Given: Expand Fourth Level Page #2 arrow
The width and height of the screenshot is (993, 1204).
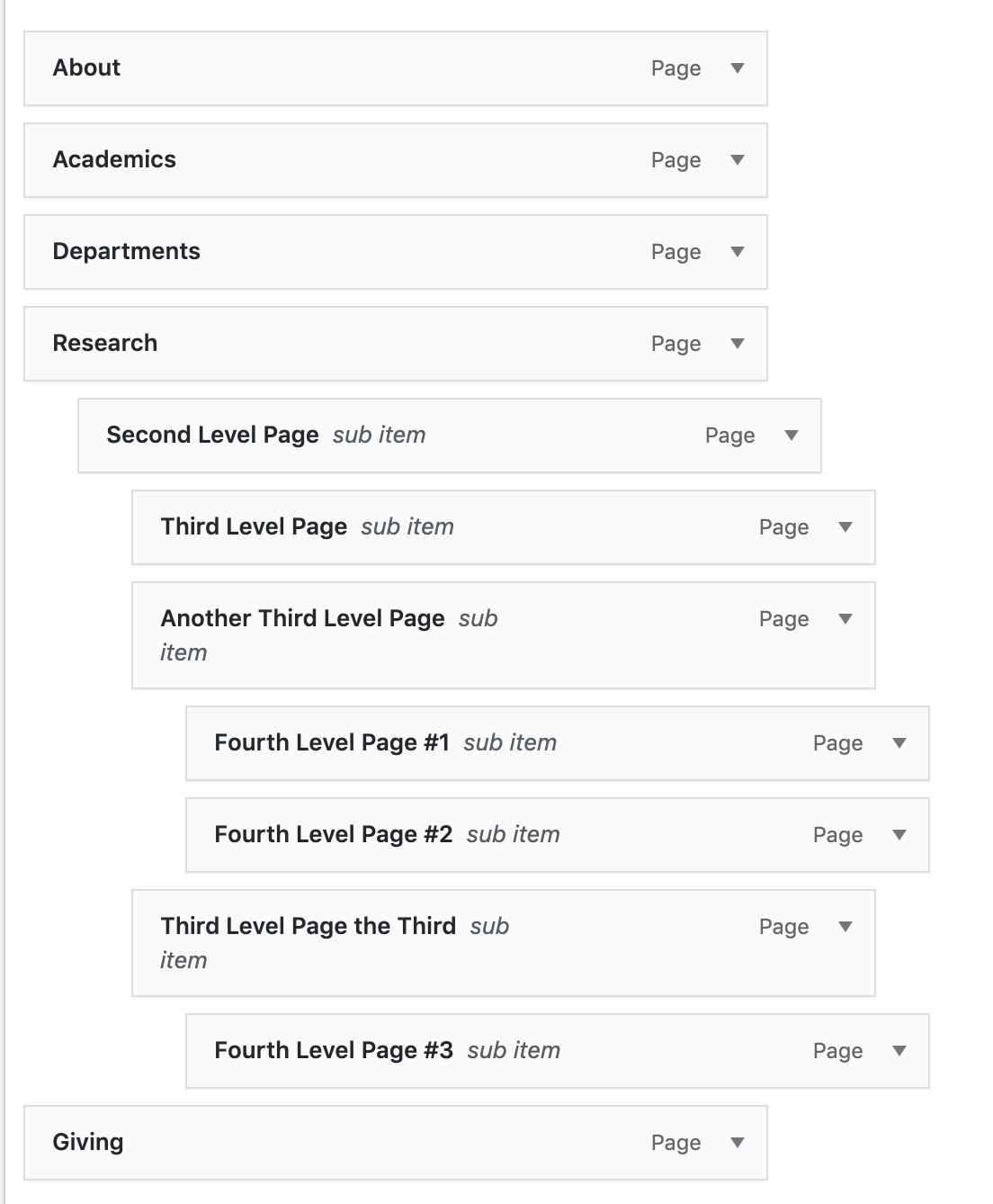Looking at the screenshot, I should click(x=899, y=835).
